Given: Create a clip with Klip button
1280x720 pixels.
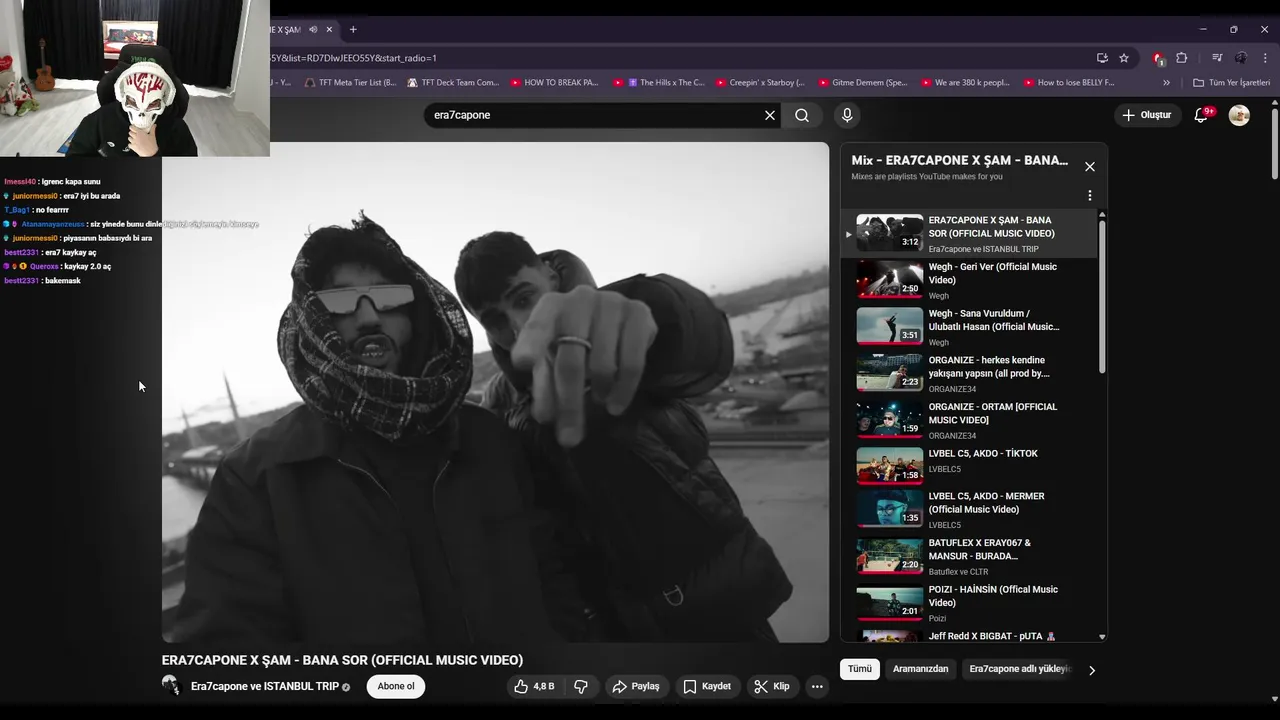Looking at the screenshot, I should [x=772, y=686].
